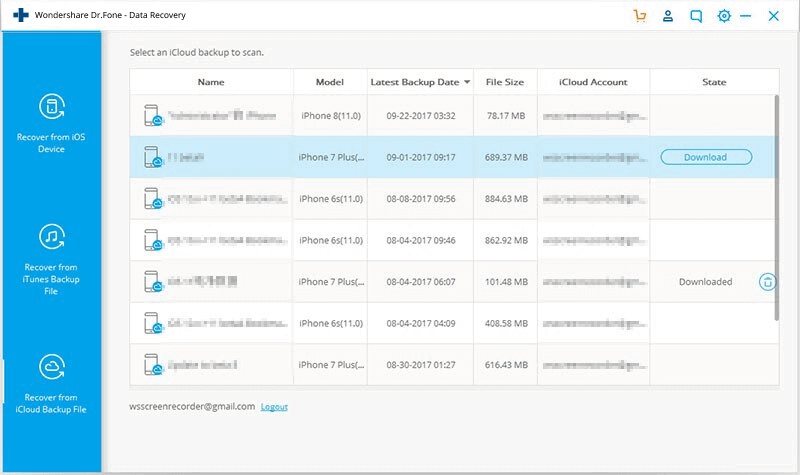Screen dimensions: 800x475
Task: Open the settings gear icon
Action: coord(724,16)
